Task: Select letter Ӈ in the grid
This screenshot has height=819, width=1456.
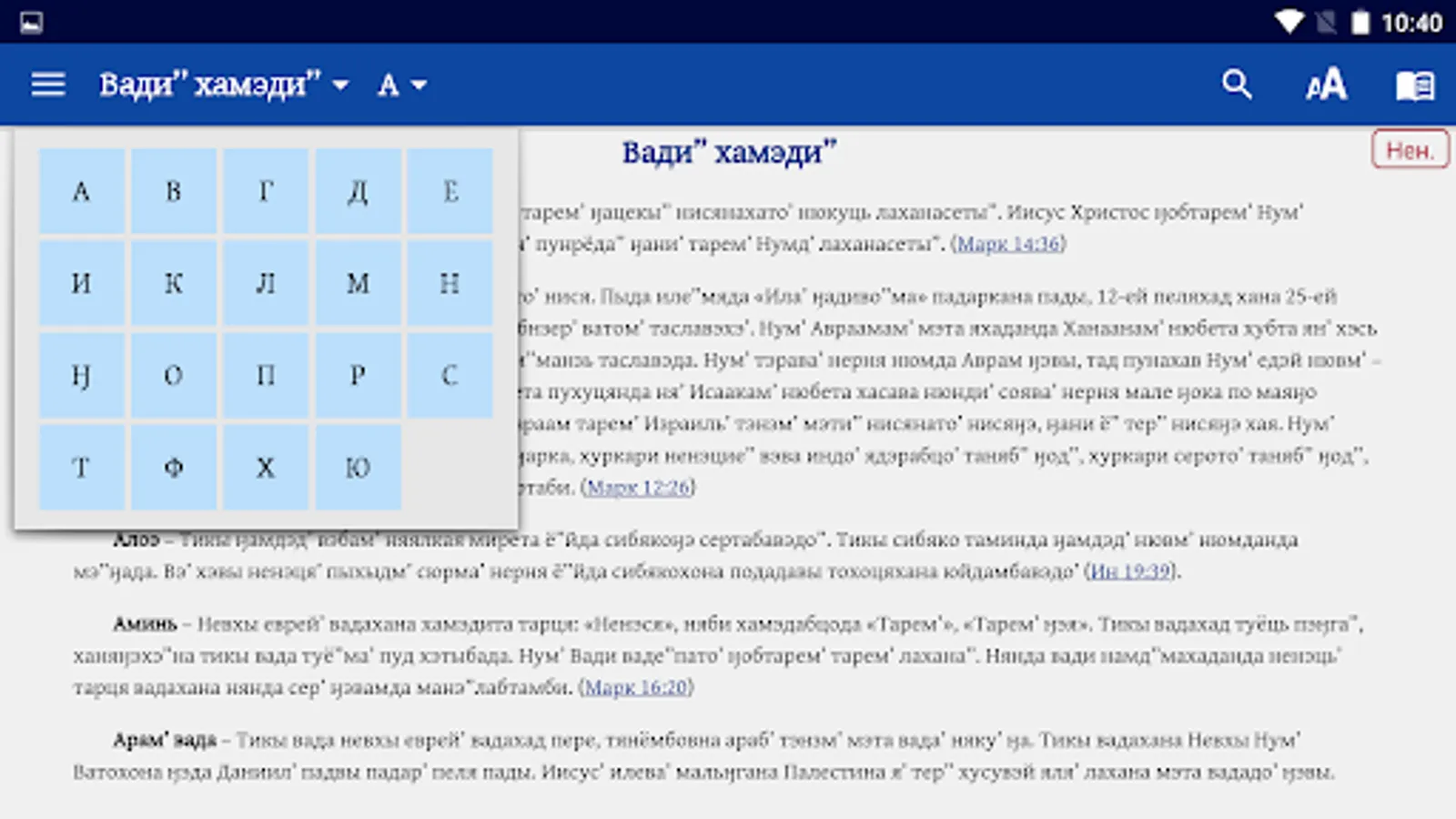Action: (x=81, y=376)
